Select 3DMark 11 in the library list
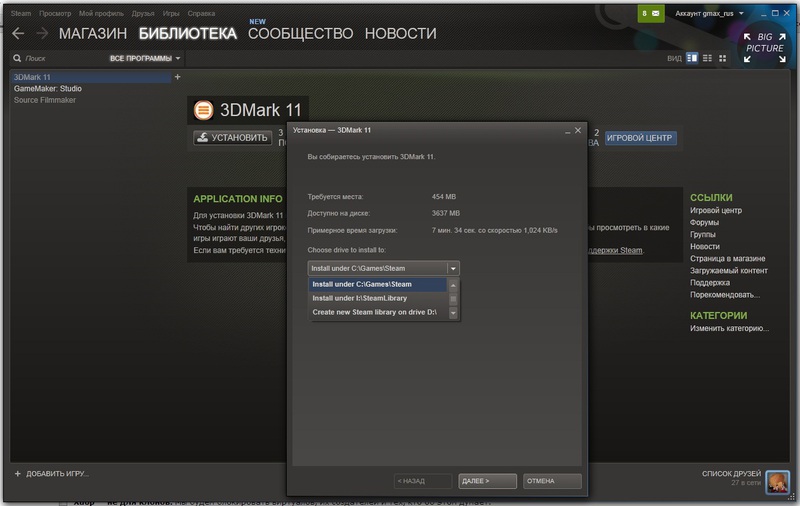 pyautogui.click(x=91, y=77)
